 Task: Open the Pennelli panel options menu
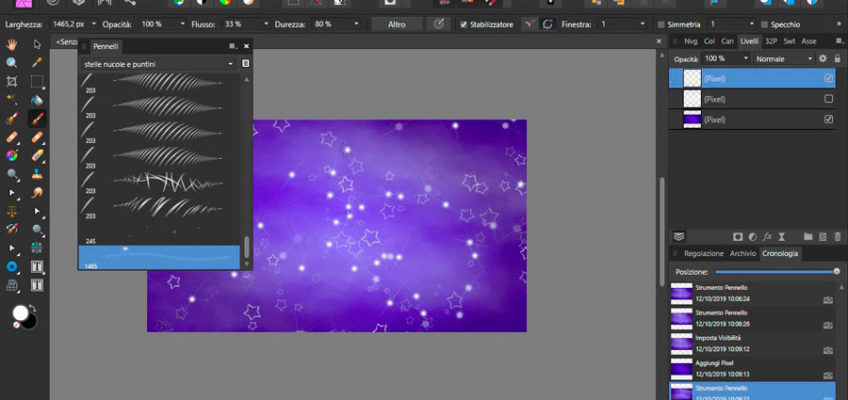(x=232, y=46)
